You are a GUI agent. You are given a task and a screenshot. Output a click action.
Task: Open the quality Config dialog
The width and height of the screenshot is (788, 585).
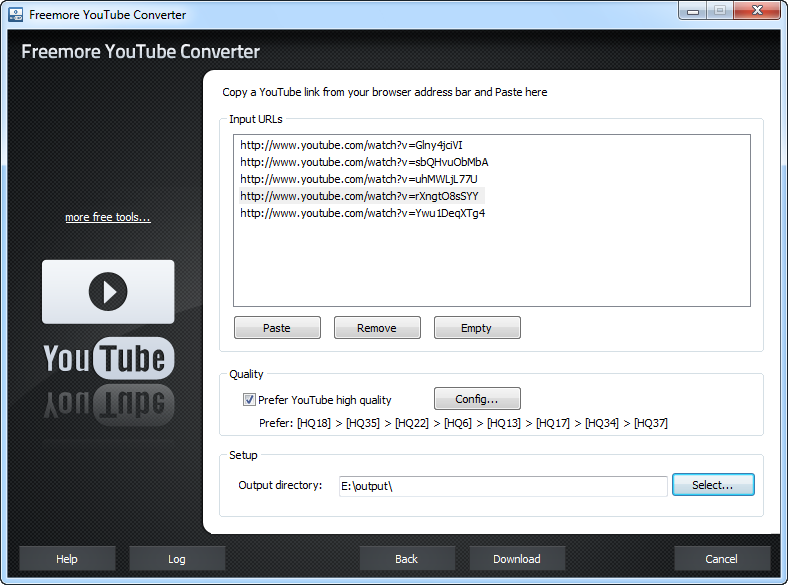tap(477, 399)
